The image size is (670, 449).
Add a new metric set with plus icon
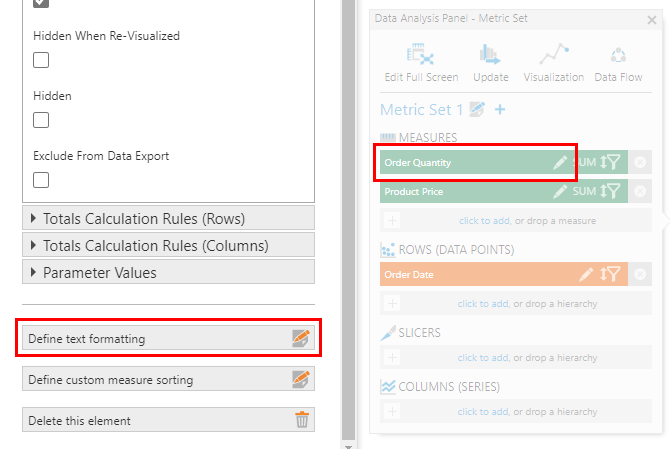pyautogui.click(x=500, y=109)
